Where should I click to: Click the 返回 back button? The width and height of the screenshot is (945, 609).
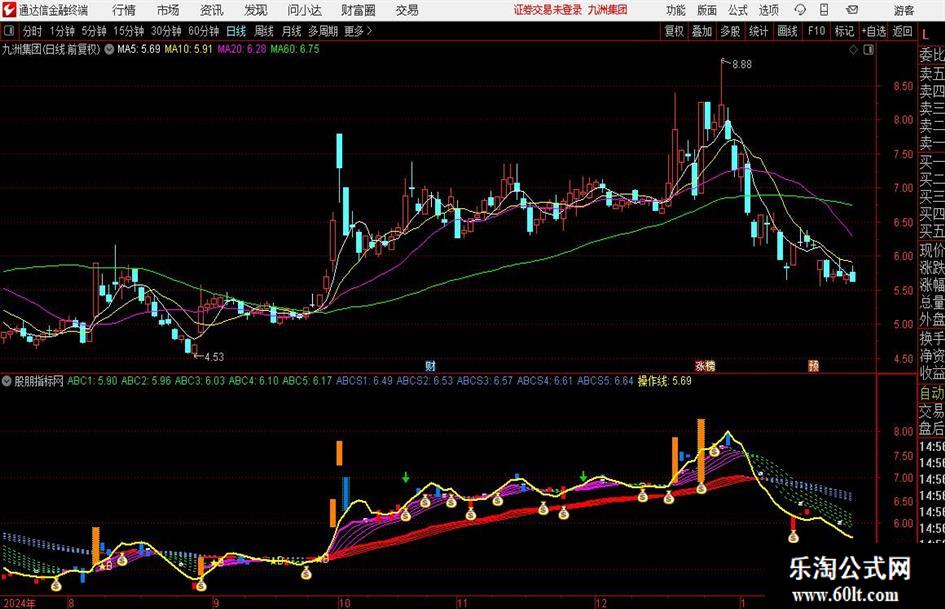pyautogui.click(x=902, y=31)
